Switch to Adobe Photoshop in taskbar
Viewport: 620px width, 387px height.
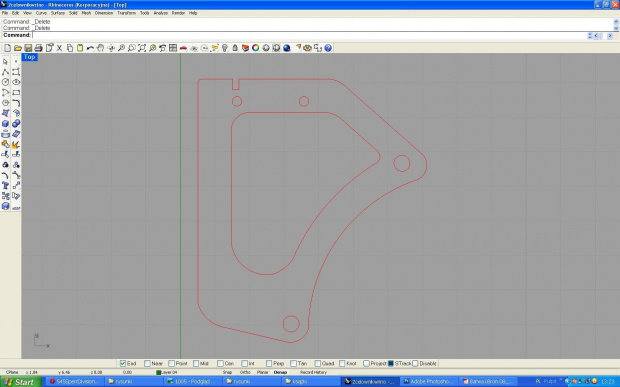click(429, 382)
